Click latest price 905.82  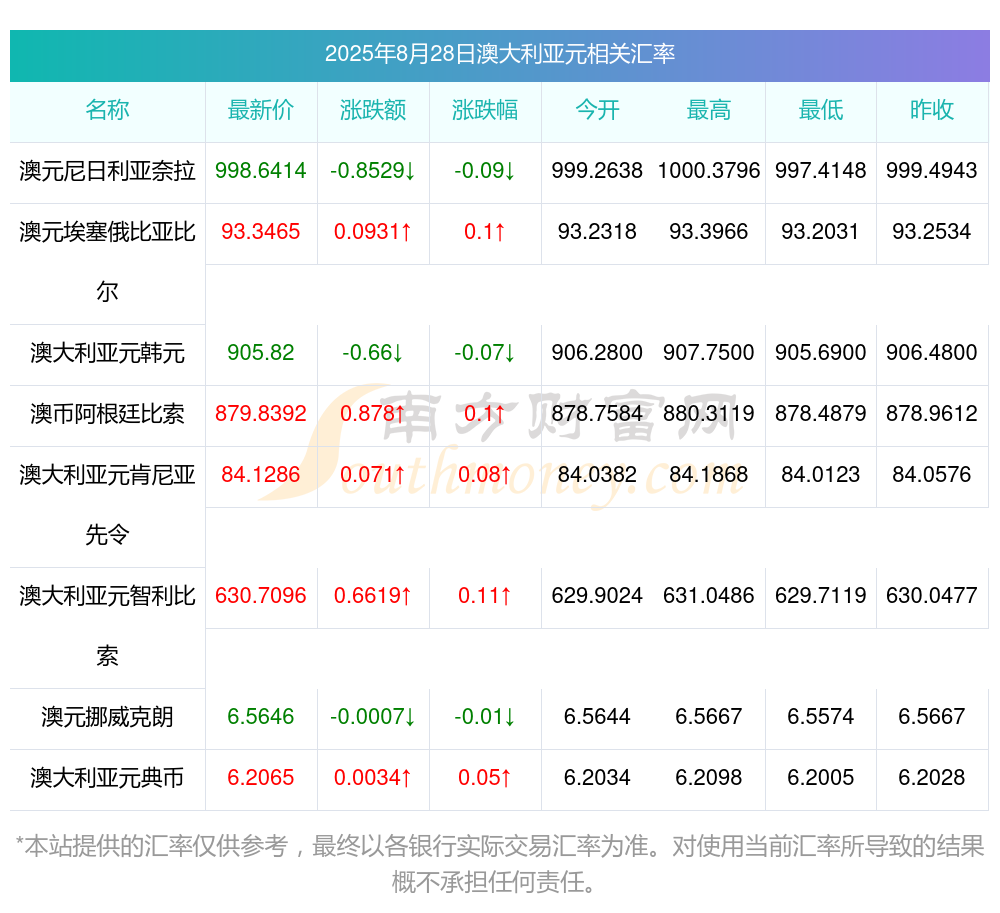pos(260,353)
